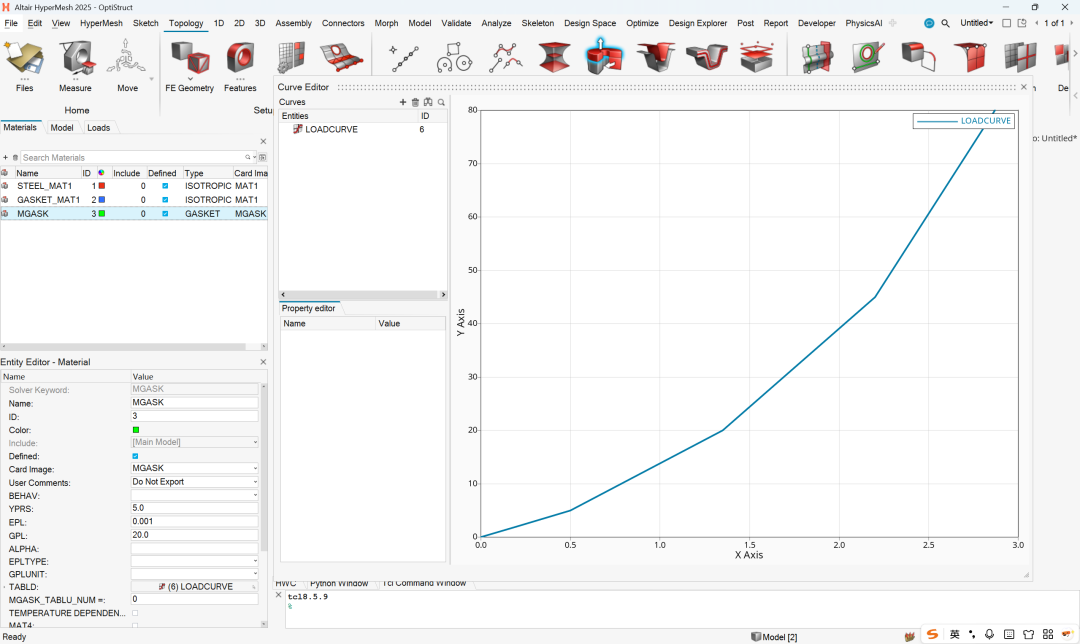Switch to the Loads tab
This screenshot has height=644, width=1080.
[x=99, y=128]
